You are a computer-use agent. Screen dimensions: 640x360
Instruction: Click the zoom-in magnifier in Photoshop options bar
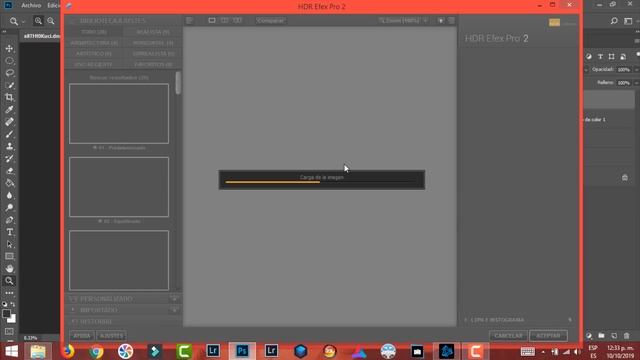[38, 21]
